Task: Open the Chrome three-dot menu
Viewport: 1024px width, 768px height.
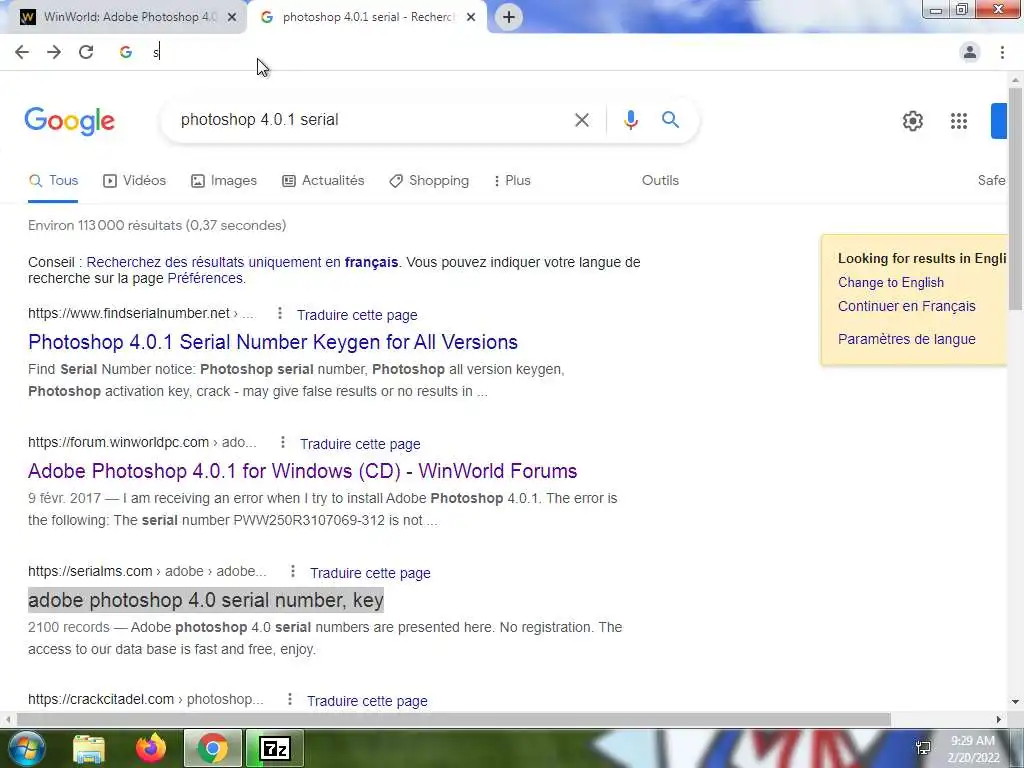Action: (x=1002, y=52)
